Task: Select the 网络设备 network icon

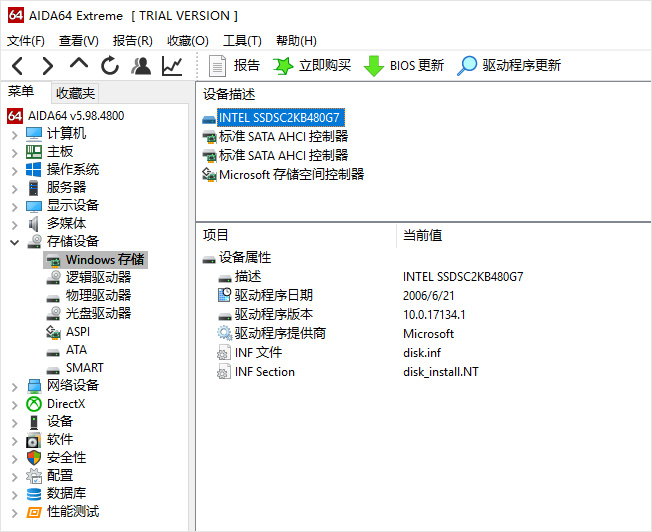Action: pos(34,386)
